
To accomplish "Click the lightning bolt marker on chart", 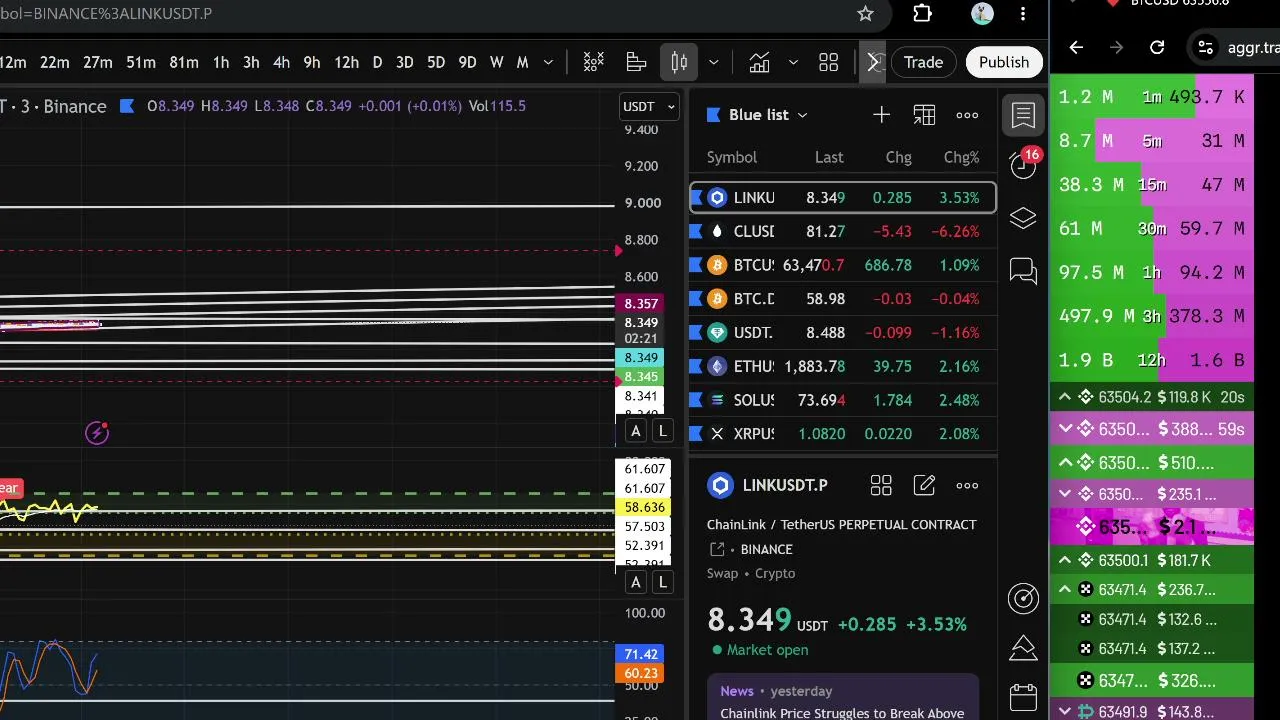I will coord(97,433).
